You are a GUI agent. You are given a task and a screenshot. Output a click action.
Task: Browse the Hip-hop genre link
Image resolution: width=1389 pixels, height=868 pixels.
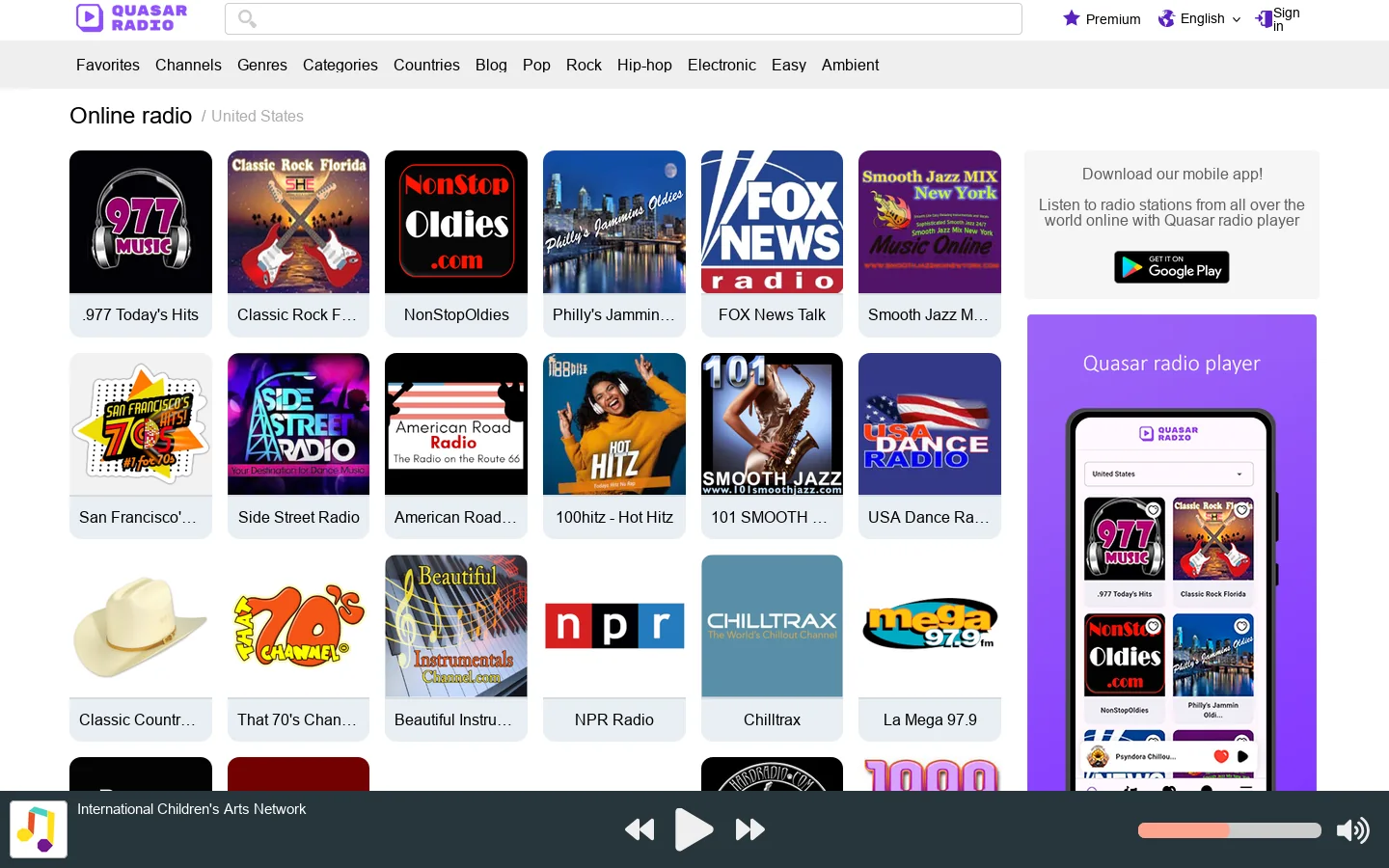click(644, 65)
